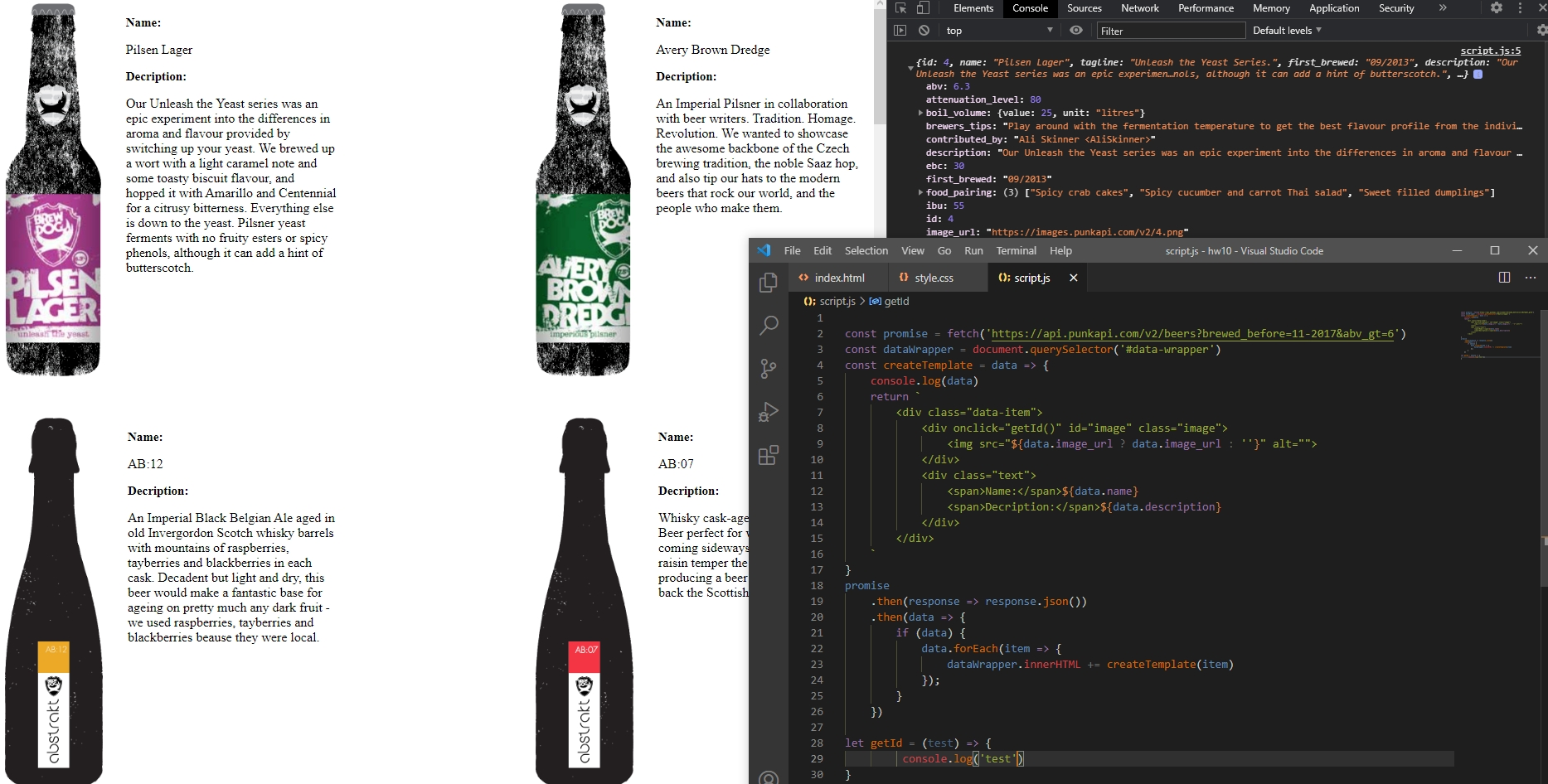Open the 'top' JavaScript context dropdown
The height and width of the screenshot is (784, 1548).
[x=999, y=31]
